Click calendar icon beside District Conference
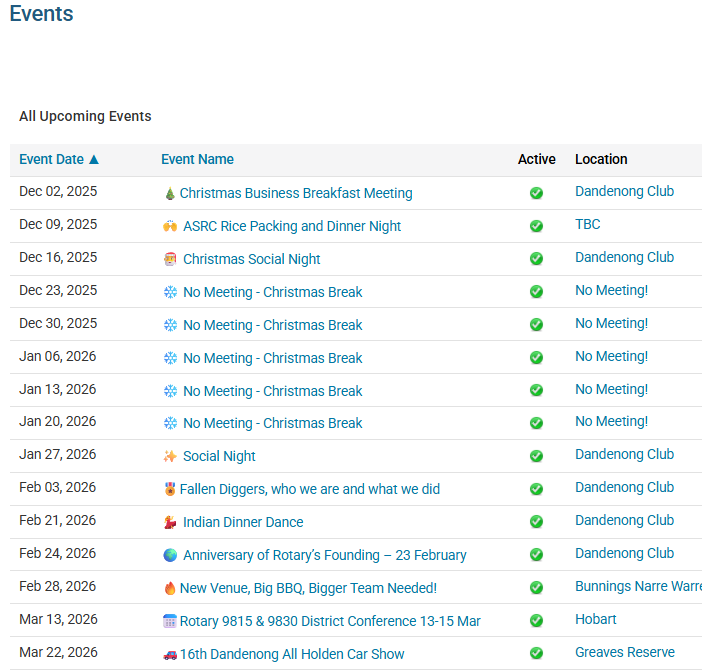Image resolution: width=702 pixels, height=670 pixels. (x=170, y=621)
